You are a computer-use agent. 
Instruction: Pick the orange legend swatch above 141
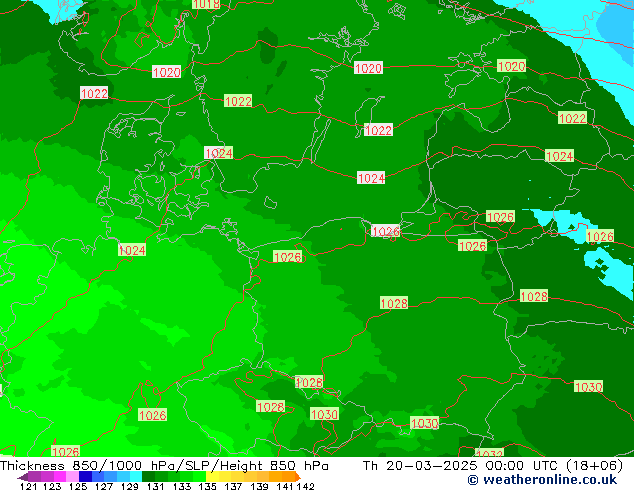[288, 476]
